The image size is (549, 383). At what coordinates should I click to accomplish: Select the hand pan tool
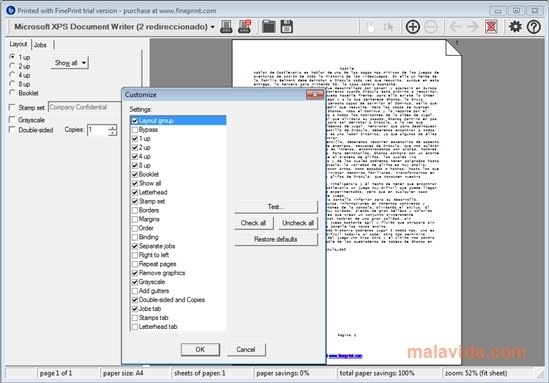tap(370, 27)
